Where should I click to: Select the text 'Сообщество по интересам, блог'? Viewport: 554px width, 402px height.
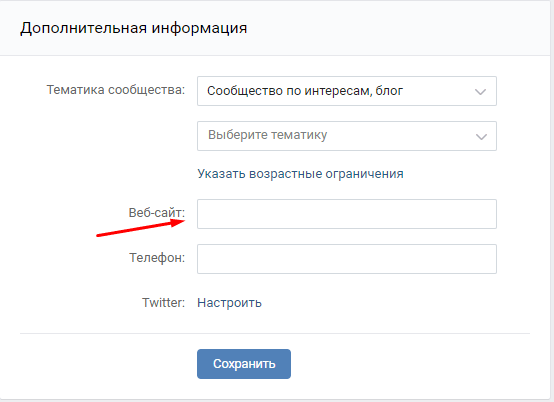tap(305, 91)
